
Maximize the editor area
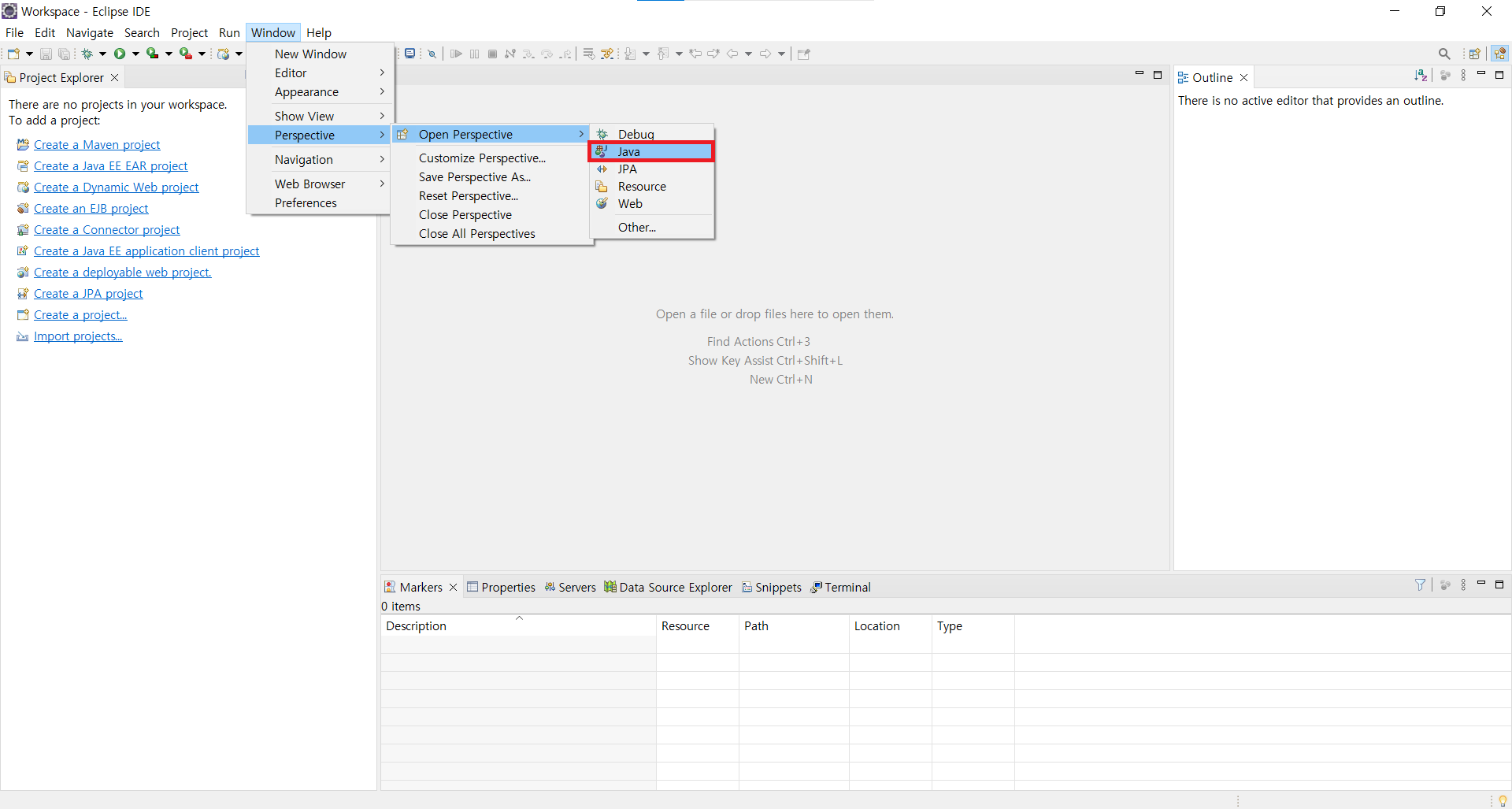tap(1158, 75)
